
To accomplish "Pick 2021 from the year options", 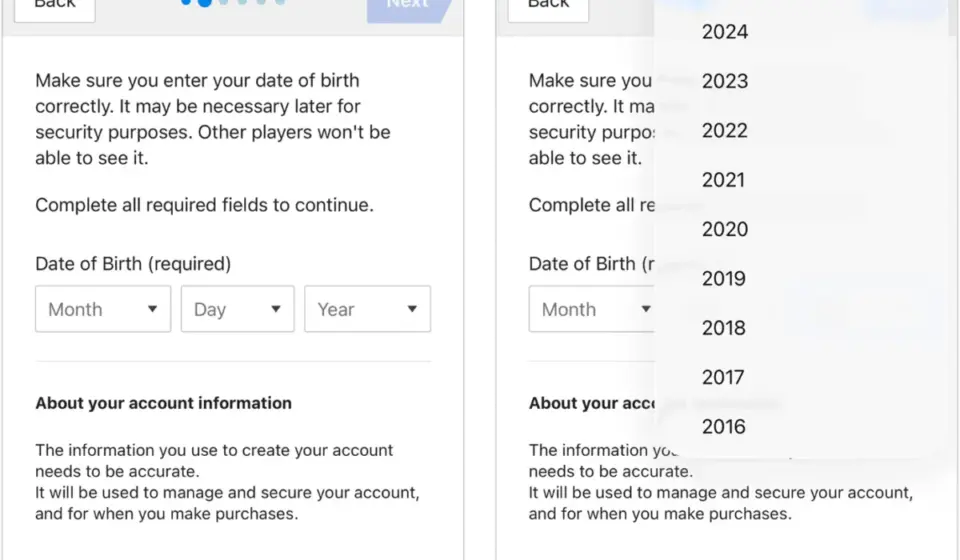I will (x=724, y=180).
